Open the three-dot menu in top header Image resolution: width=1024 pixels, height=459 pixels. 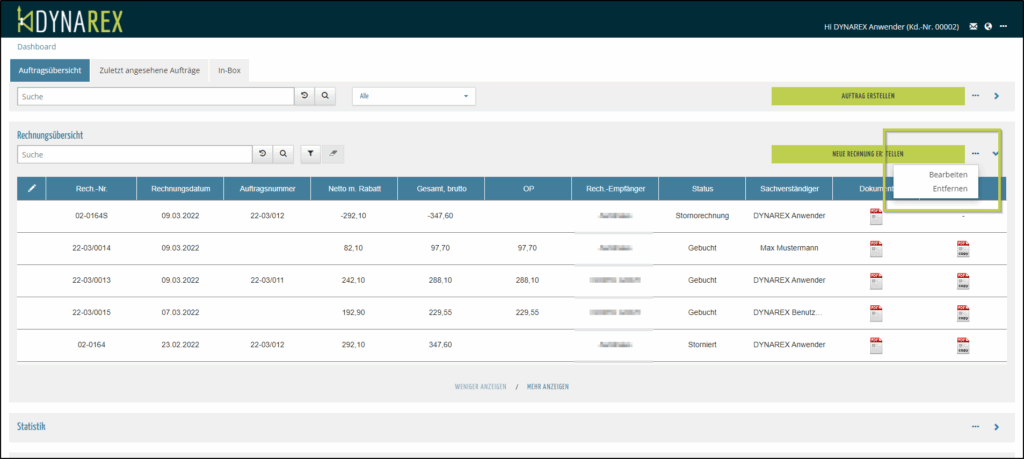point(1003,26)
